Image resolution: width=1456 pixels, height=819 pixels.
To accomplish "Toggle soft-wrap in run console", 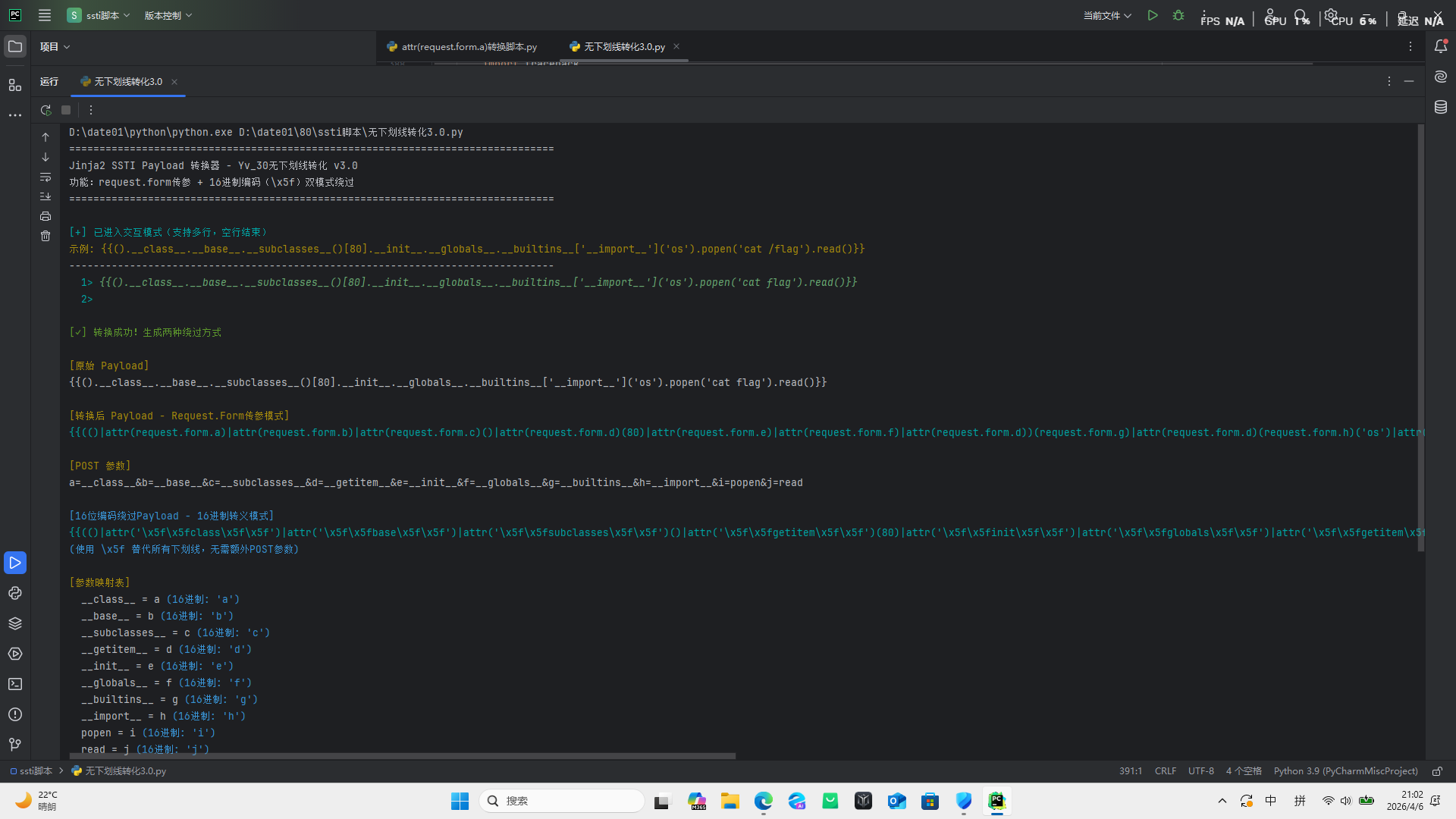I will 45,177.
